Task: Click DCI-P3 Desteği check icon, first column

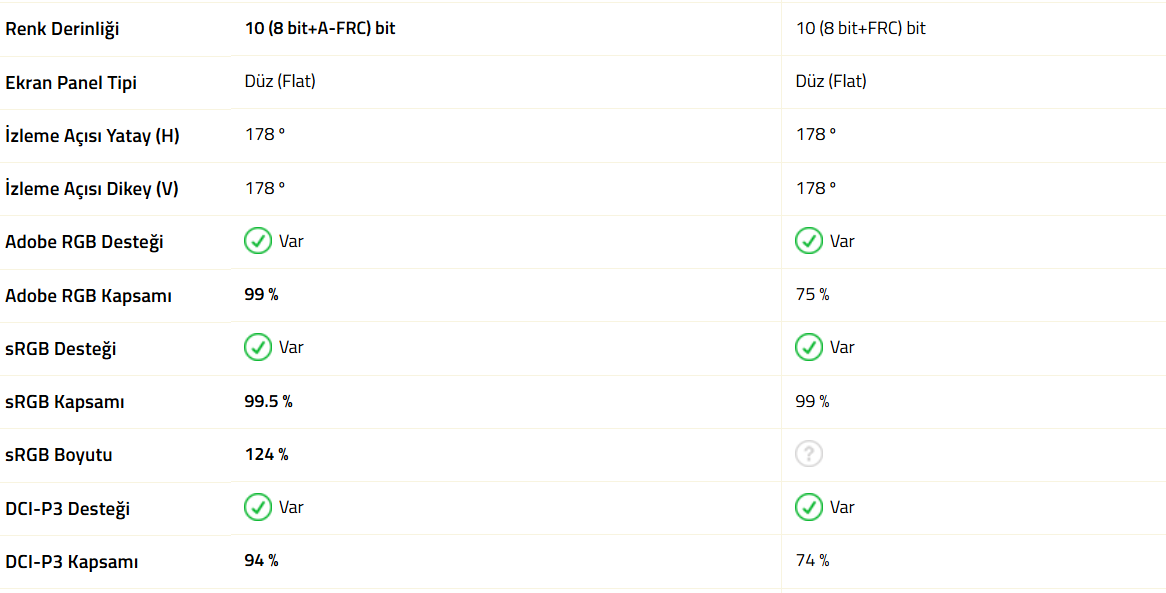Action: click(258, 507)
